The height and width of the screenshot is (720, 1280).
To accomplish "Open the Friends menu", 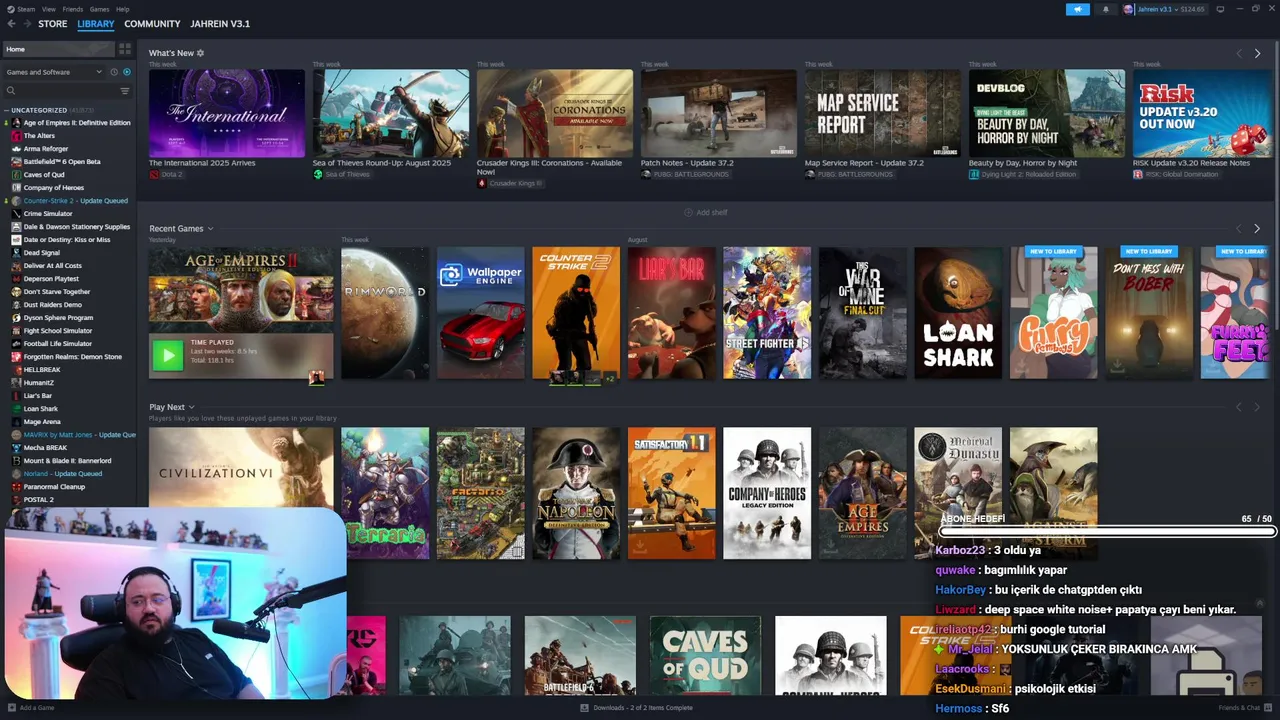I will pos(73,9).
